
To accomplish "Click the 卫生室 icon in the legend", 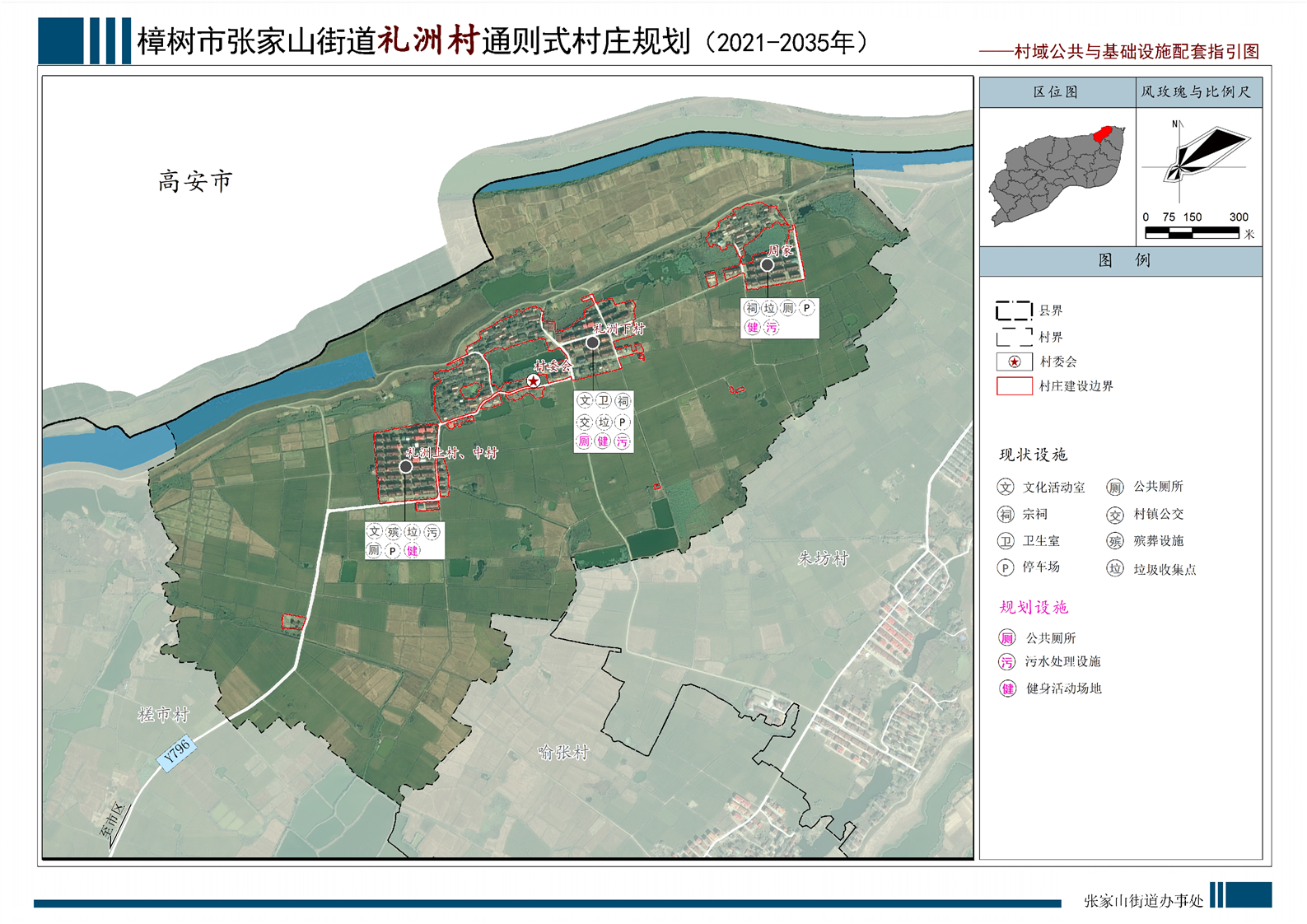I will coord(1006,541).
